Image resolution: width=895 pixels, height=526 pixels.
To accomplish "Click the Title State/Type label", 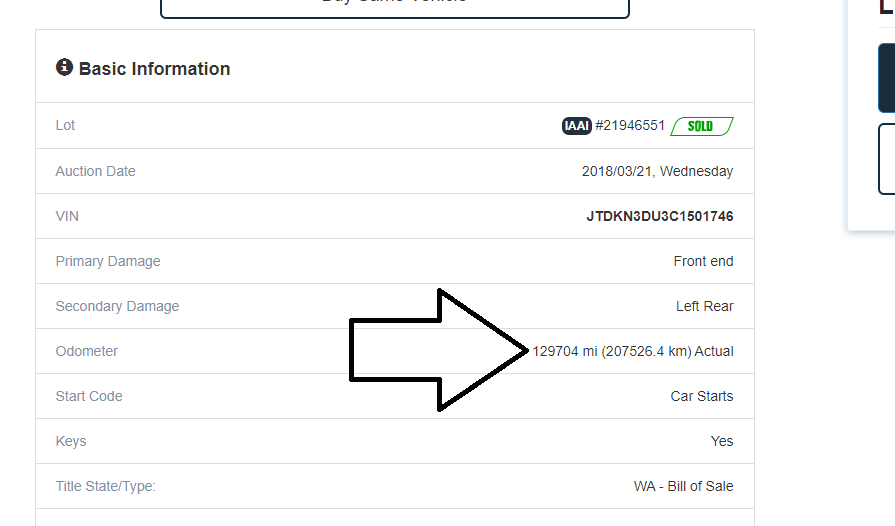I will (x=106, y=486).
